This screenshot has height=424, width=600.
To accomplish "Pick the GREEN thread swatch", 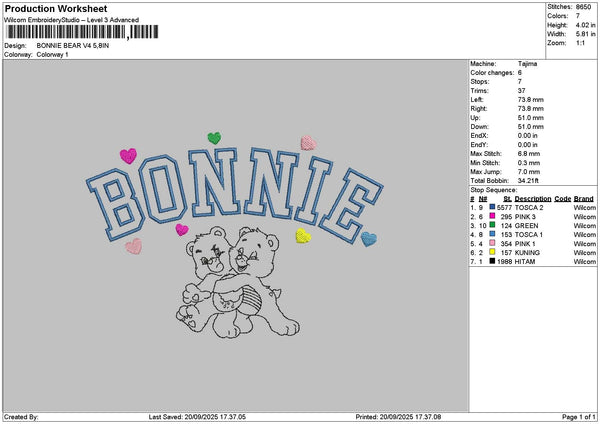I will [x=492, y=225].
